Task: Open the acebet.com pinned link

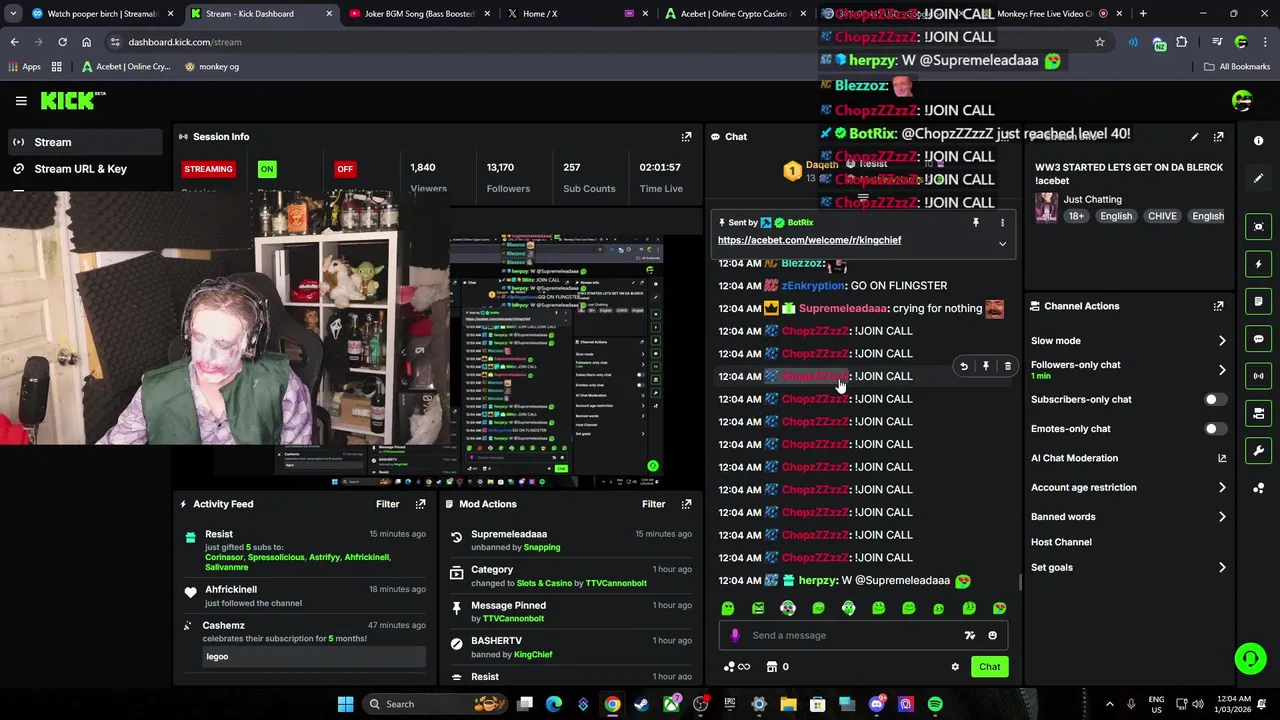Action: [x=809, y=240]
